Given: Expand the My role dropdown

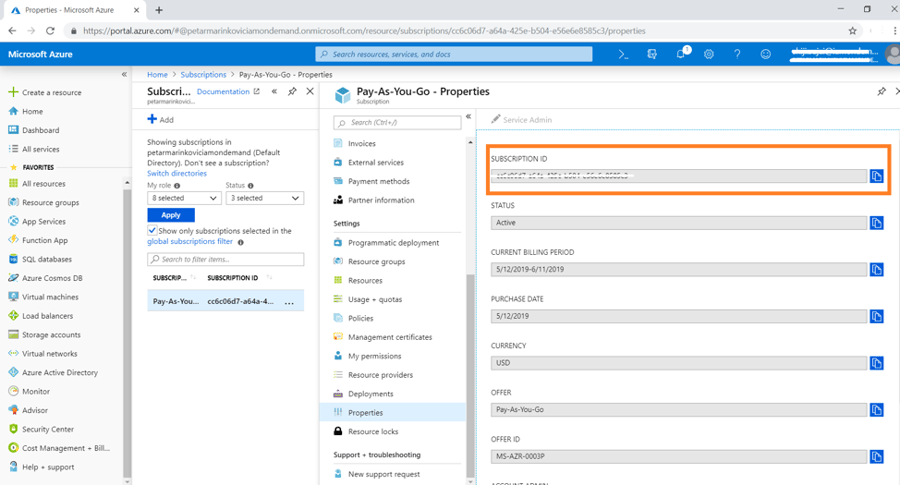Looking at the screenshot, I should pos(183,198).
